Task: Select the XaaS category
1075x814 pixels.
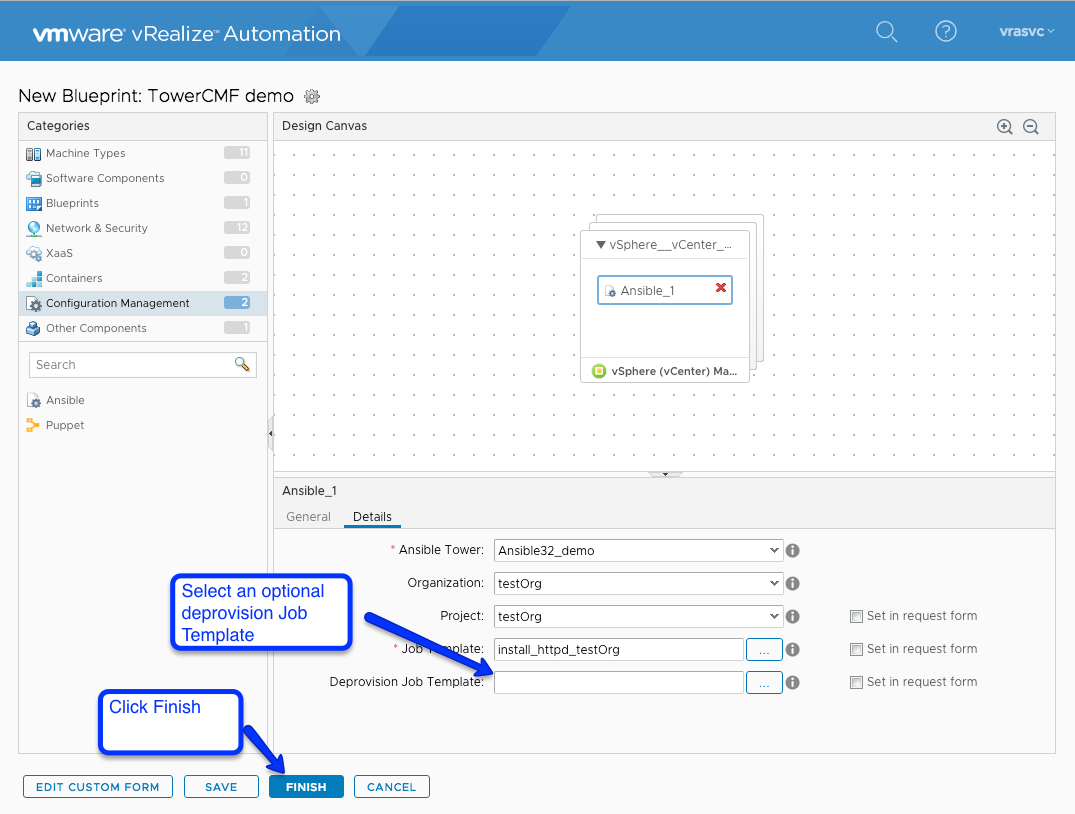Action: pos(143,253)
